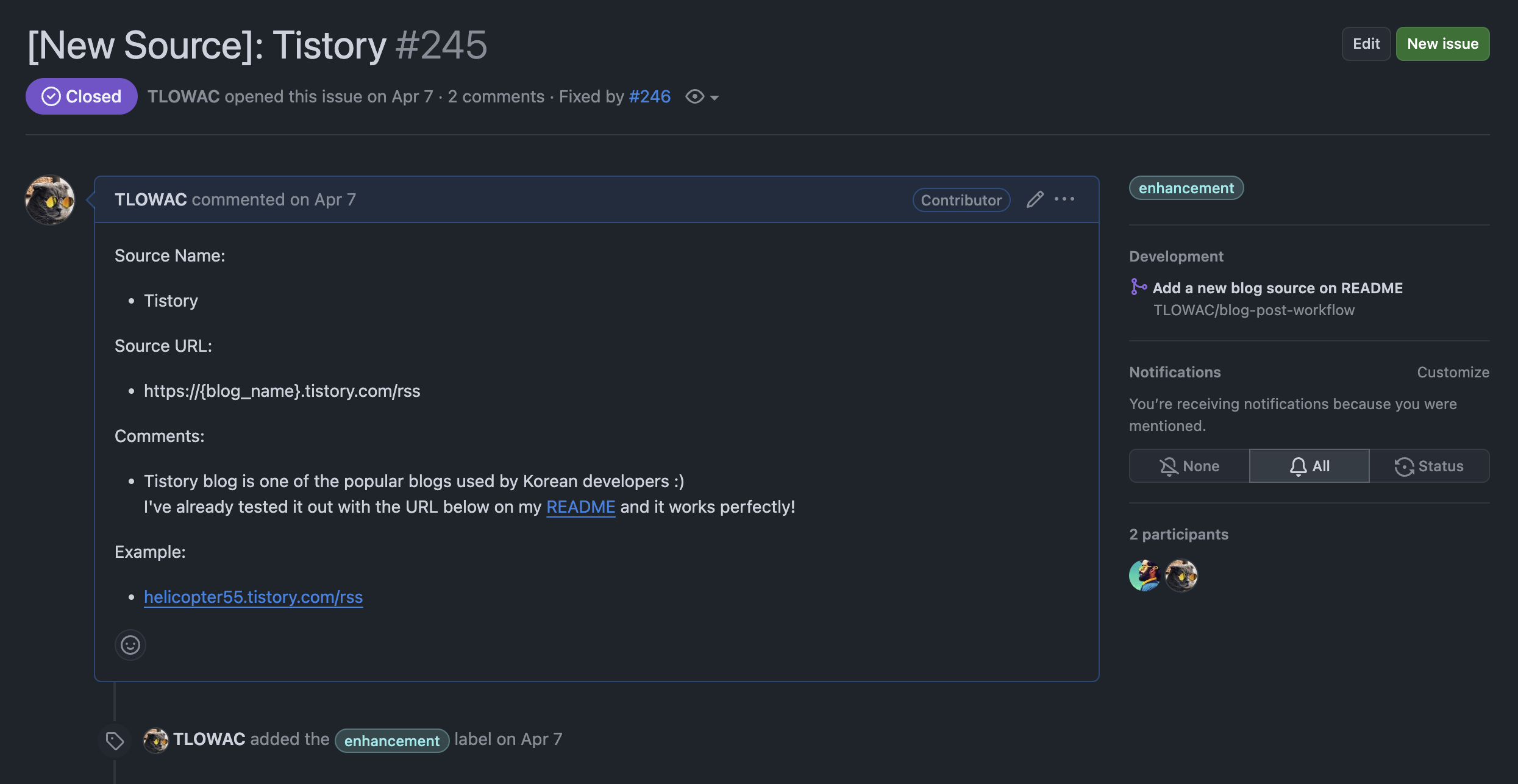Follow the README link in comment
The height and width of the screenshot is (784, 1518).
pyautogui.click(x=580, y=507)
